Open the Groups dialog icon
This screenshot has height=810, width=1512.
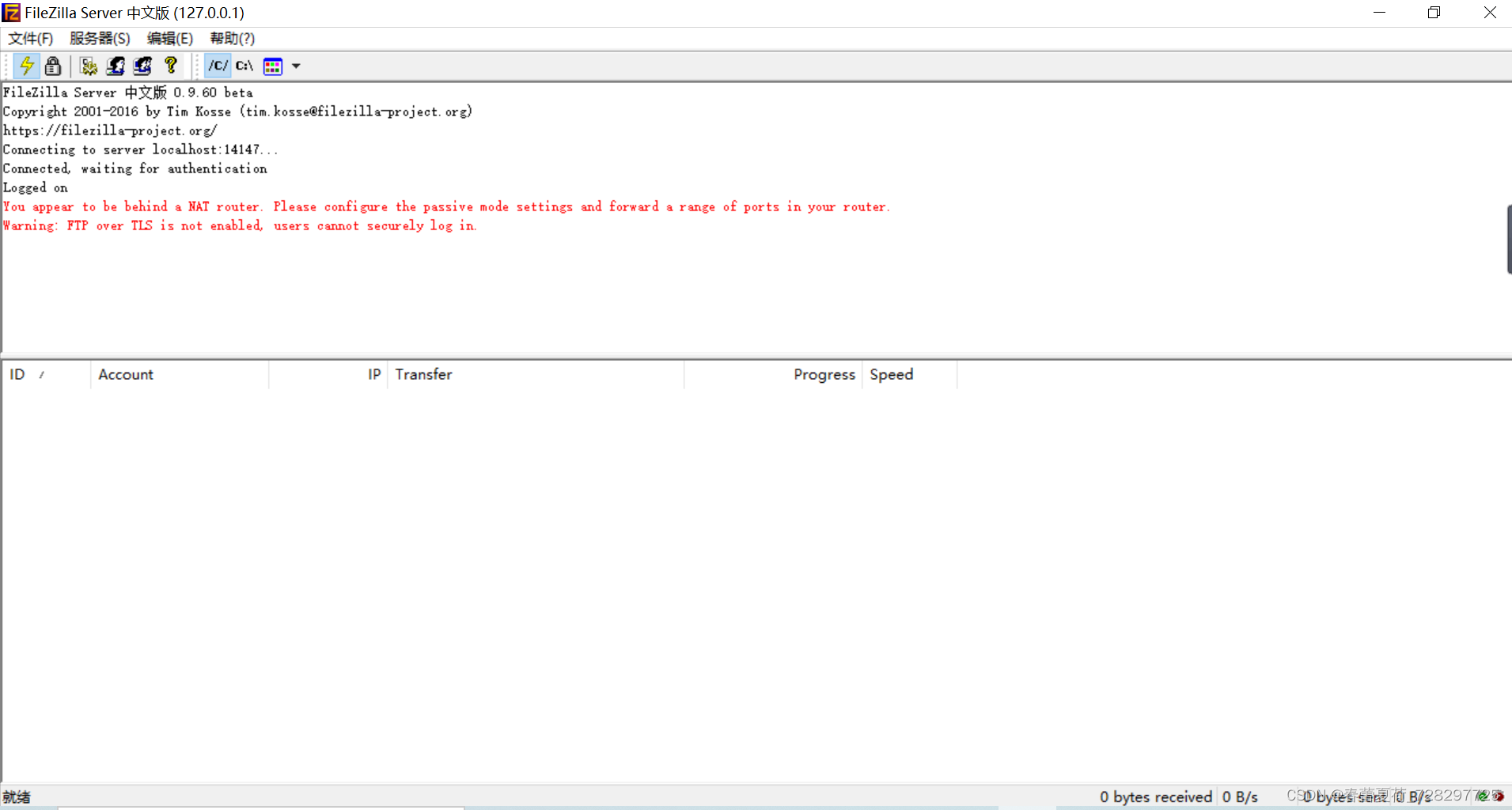pos(142,66)
